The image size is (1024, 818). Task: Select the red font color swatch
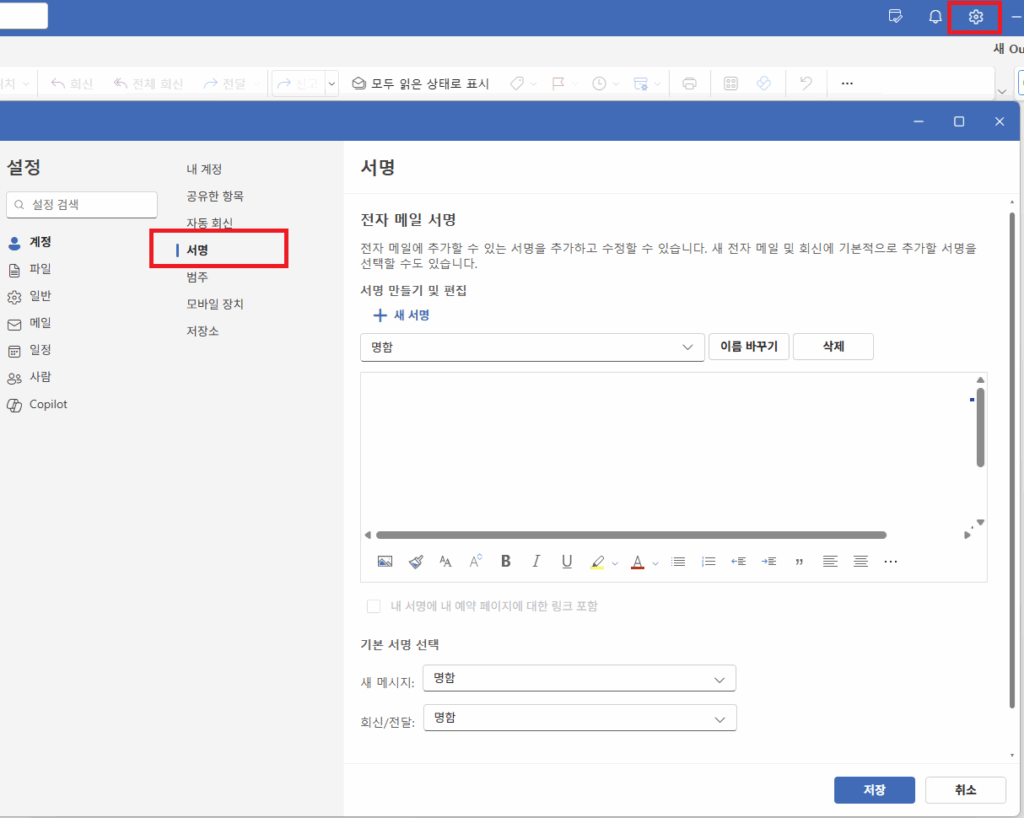pyautogui.click(x=637, y=561)
